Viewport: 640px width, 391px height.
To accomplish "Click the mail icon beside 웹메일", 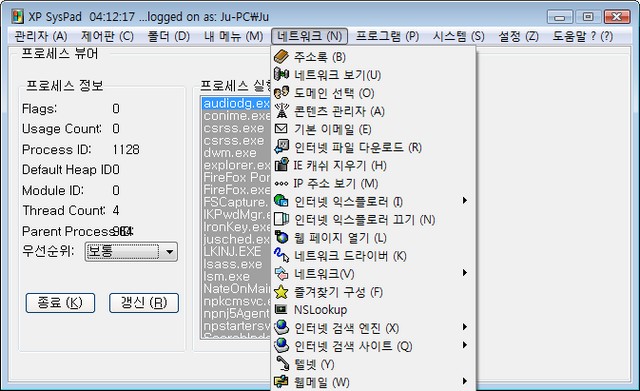I will 281,382.
